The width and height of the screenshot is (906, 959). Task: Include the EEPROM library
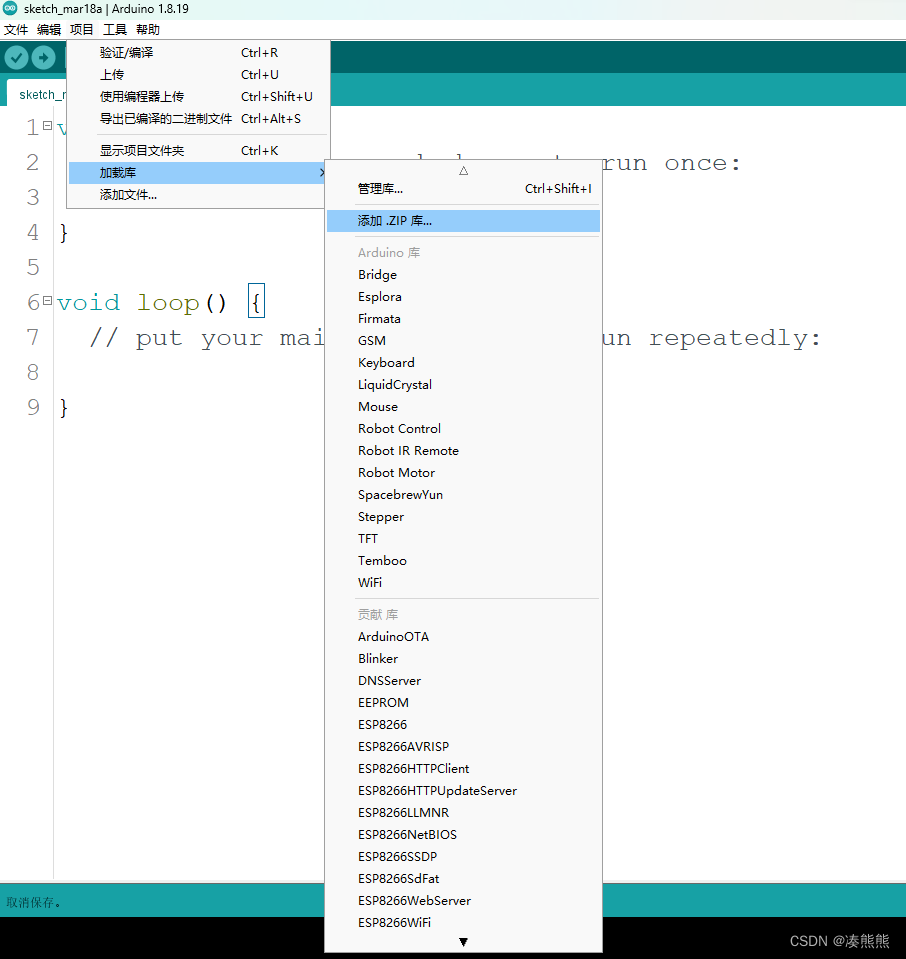coord(463,703)
